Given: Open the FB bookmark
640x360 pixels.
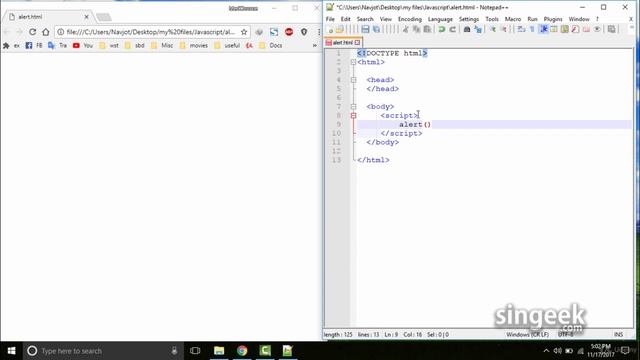Looking at the screenshot, I should (34, 46).
